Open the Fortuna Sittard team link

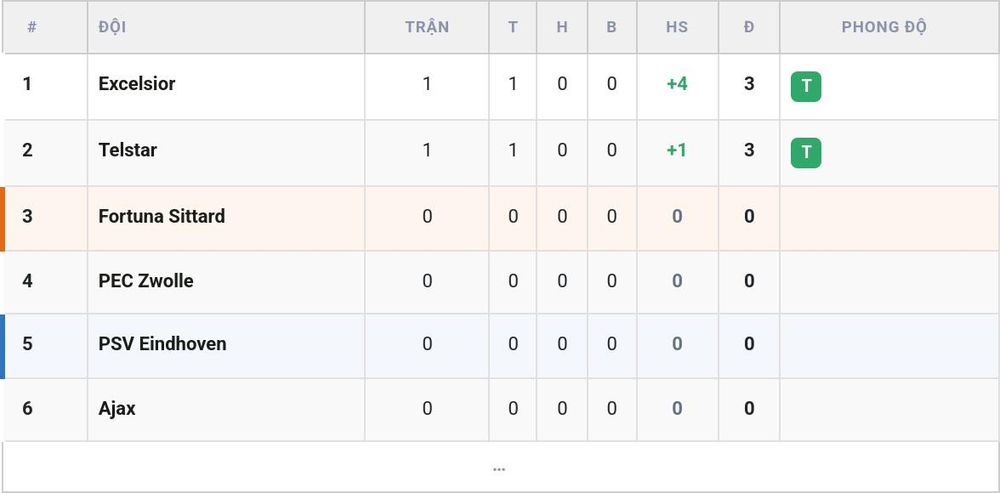click(161, 216)
